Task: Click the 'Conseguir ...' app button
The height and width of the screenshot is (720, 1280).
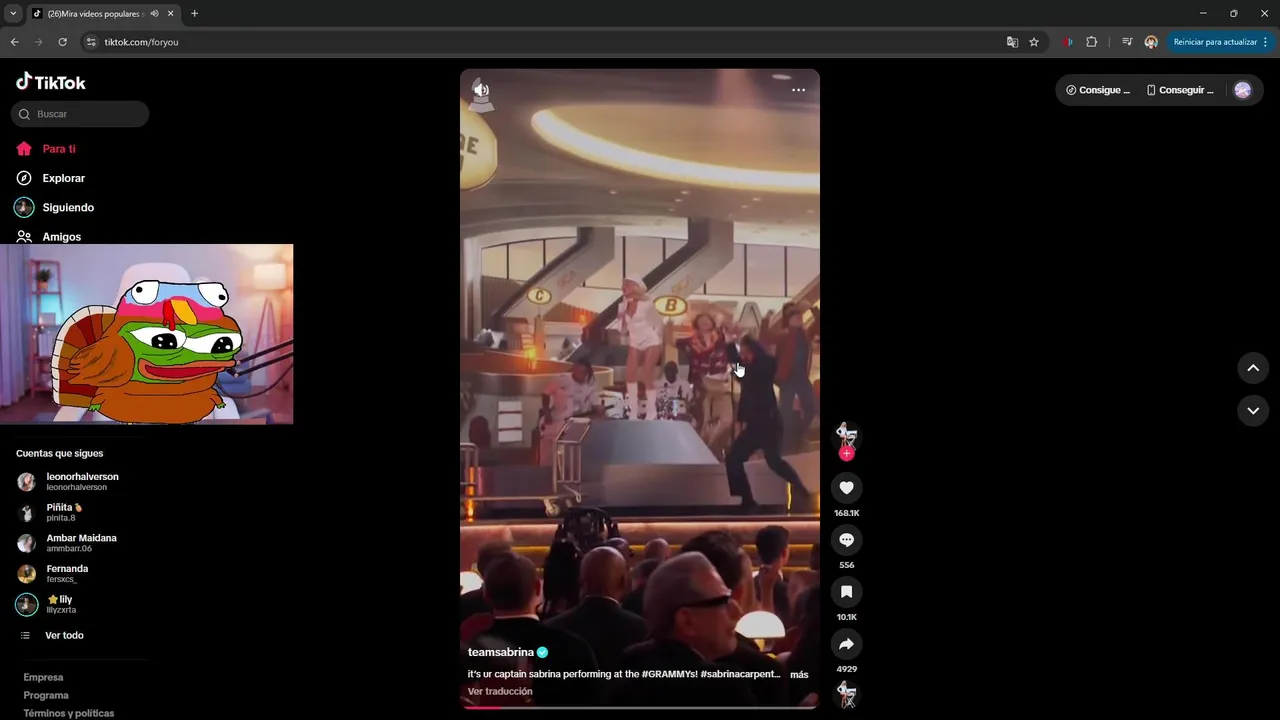Action: point(1180,90)
